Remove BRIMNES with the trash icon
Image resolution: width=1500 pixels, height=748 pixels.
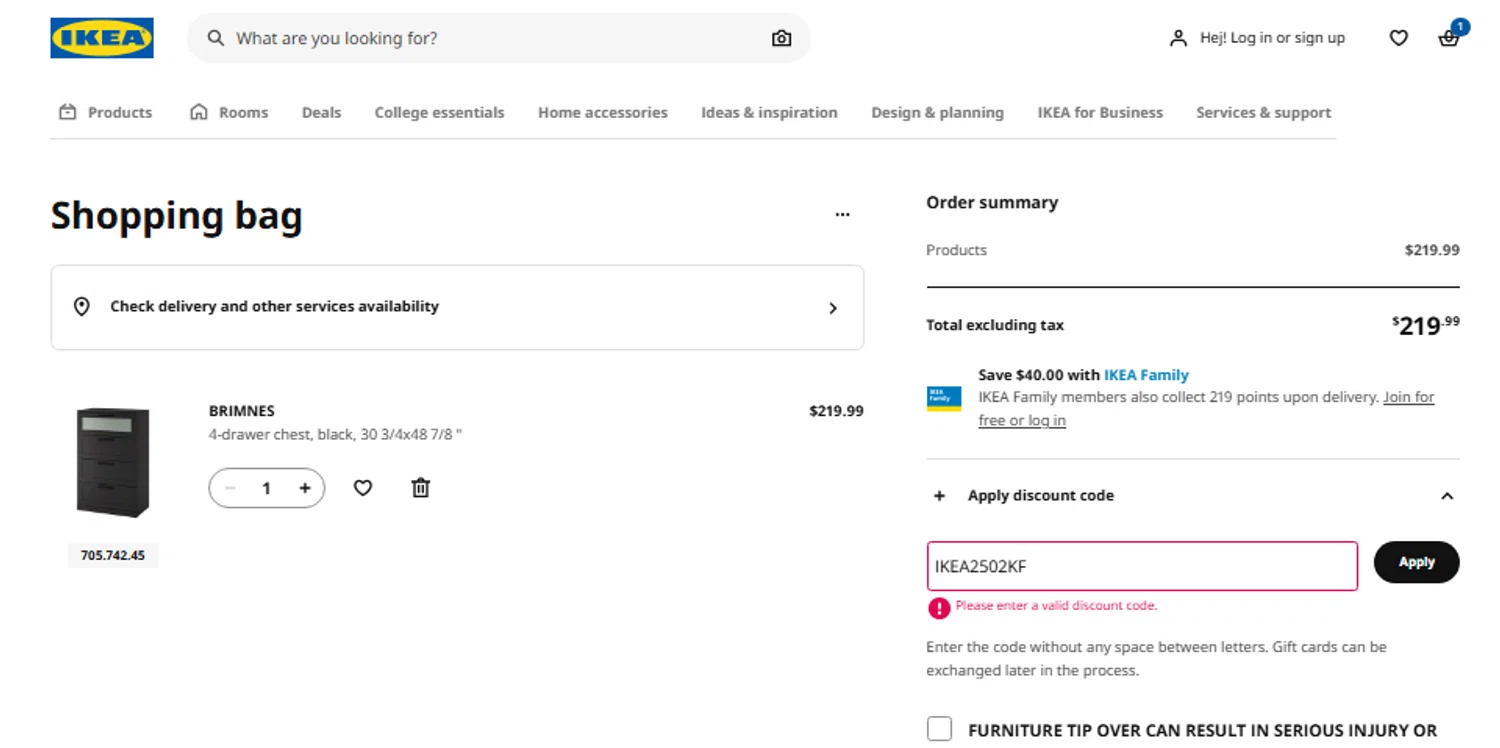[x=421, y=488]
